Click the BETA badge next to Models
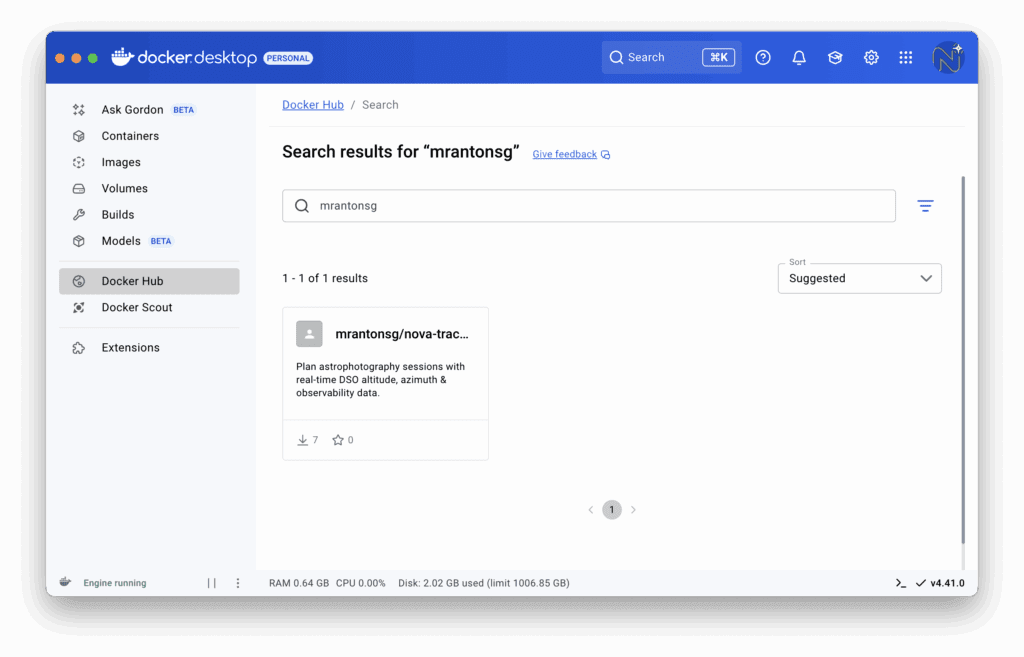 [x=161, y=241]
